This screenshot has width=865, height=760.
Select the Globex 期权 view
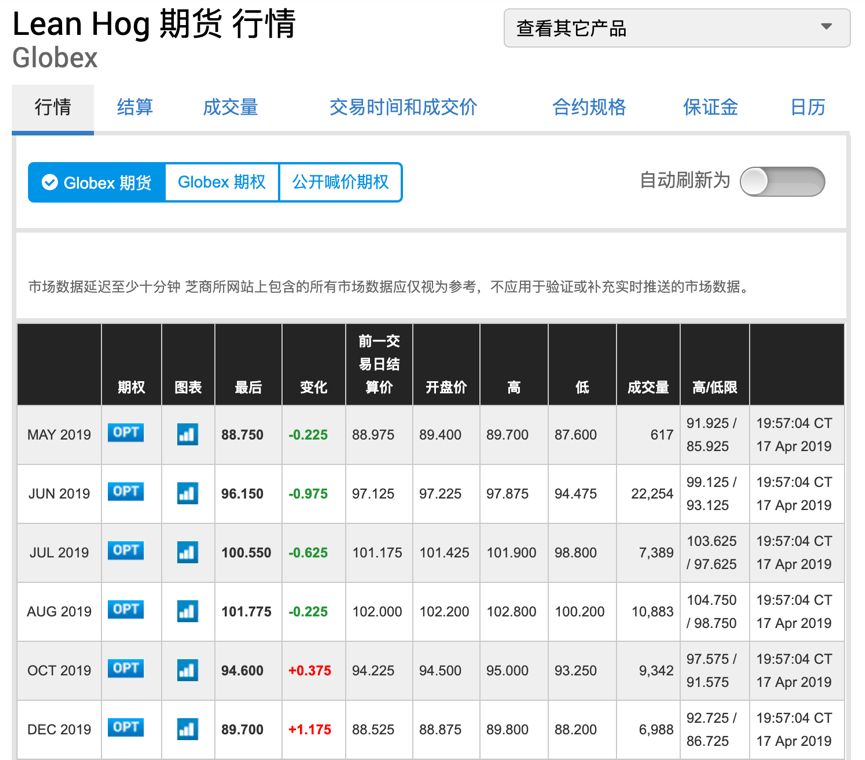tap(221, 182)
